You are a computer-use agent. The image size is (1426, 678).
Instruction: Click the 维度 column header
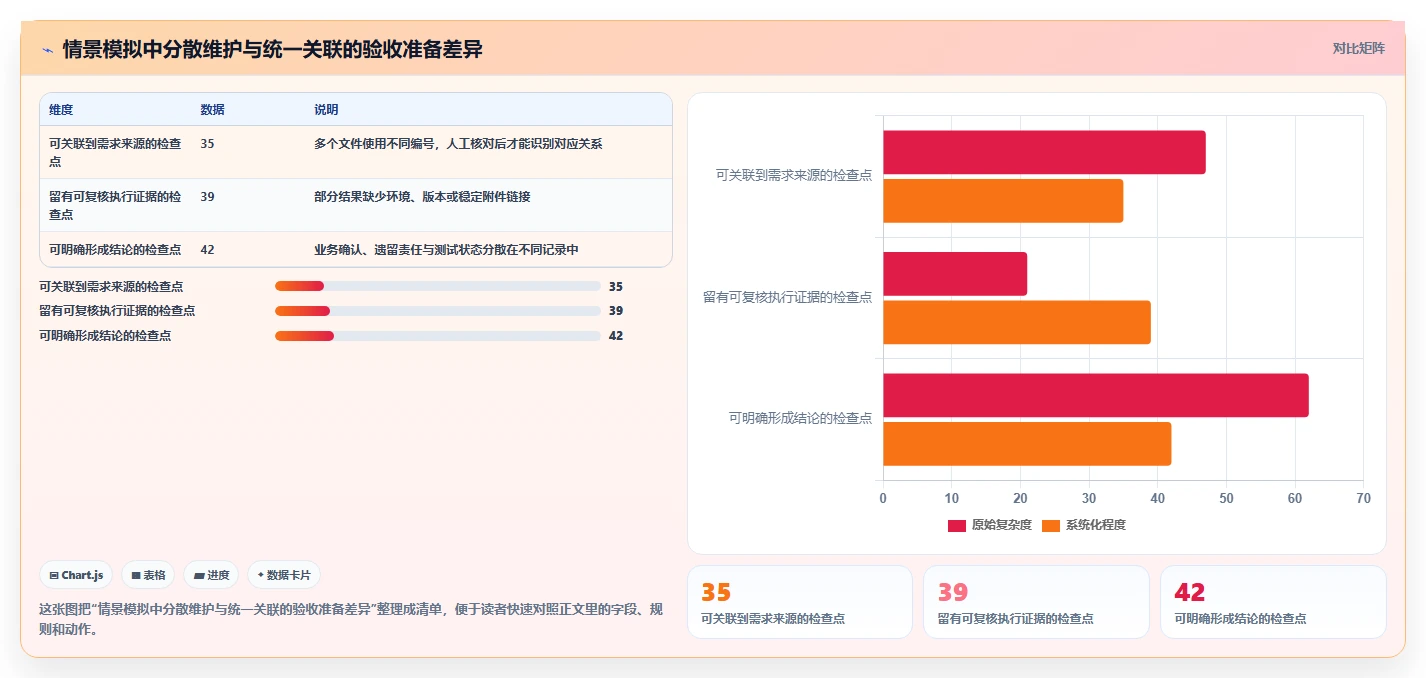coord(61,110)
